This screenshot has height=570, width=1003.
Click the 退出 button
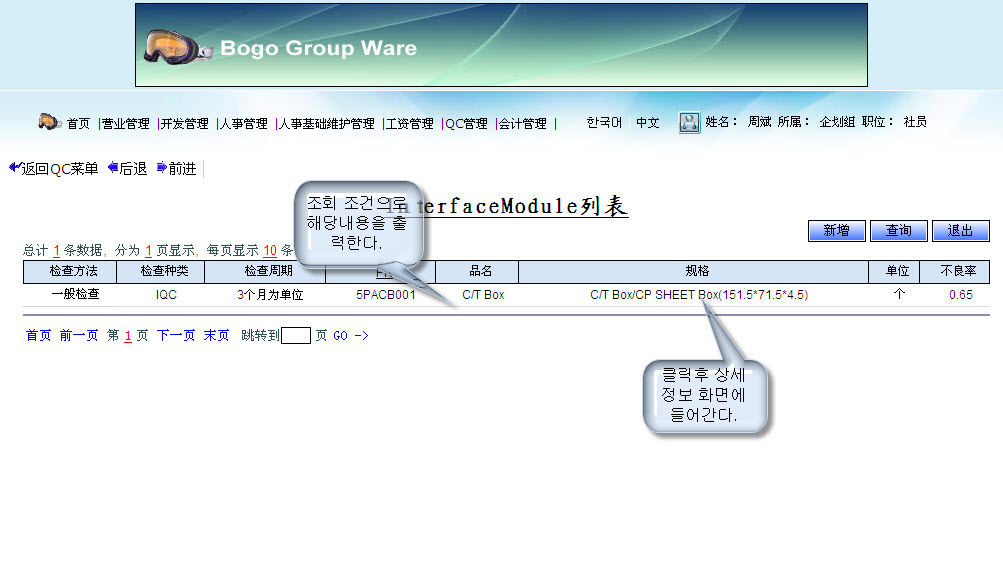[960, 231]
